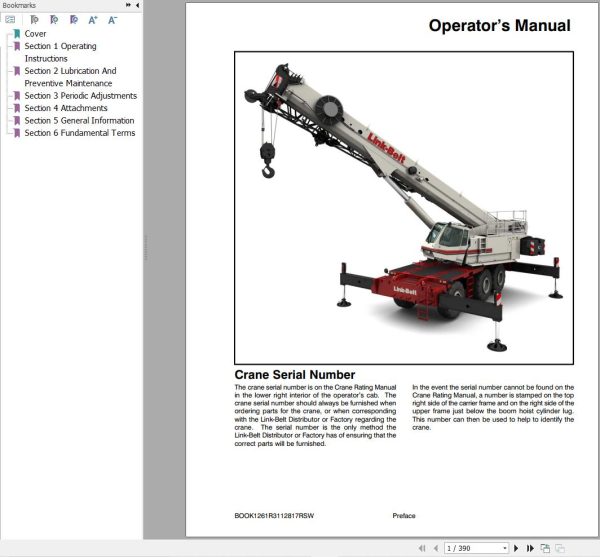Click the BOOK1261R3112817RSW footer text
The height and width of the screenshot is (557, 600).
click(274, 516)
